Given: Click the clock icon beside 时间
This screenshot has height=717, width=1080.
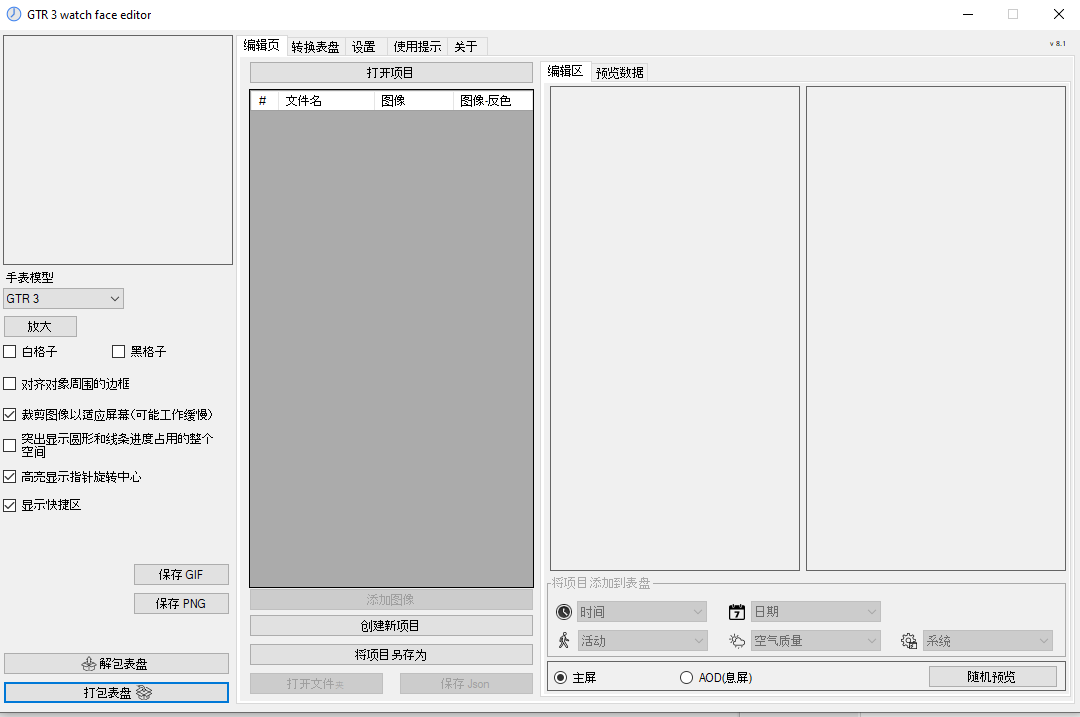Looking at the screenshot, I should (564, 612).
